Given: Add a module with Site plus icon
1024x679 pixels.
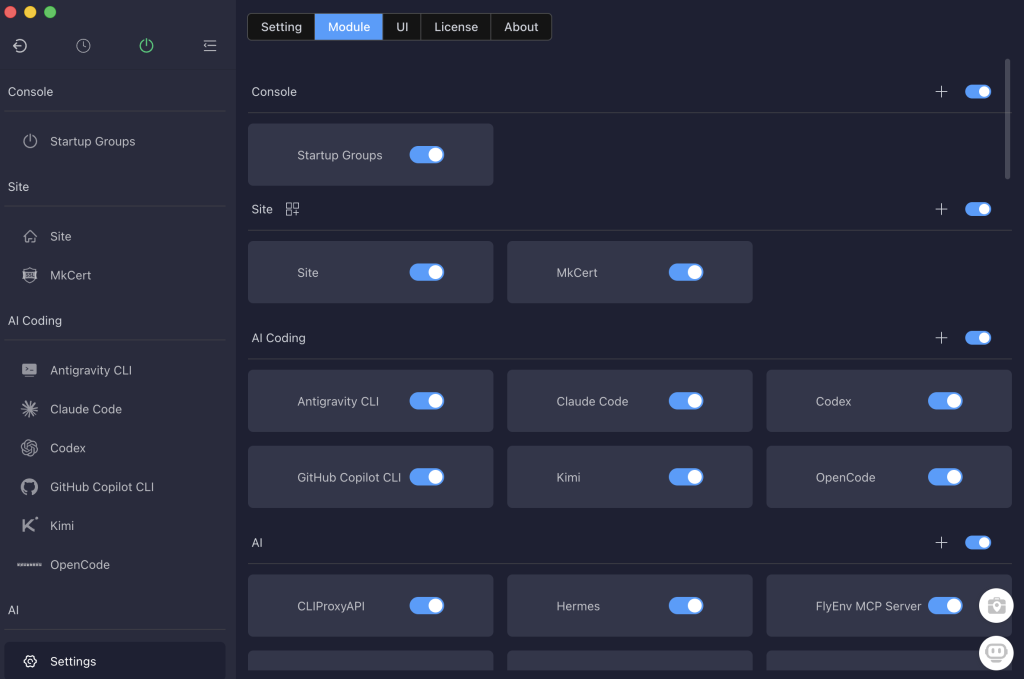Looking at the screenshot, I should (941, 209).
